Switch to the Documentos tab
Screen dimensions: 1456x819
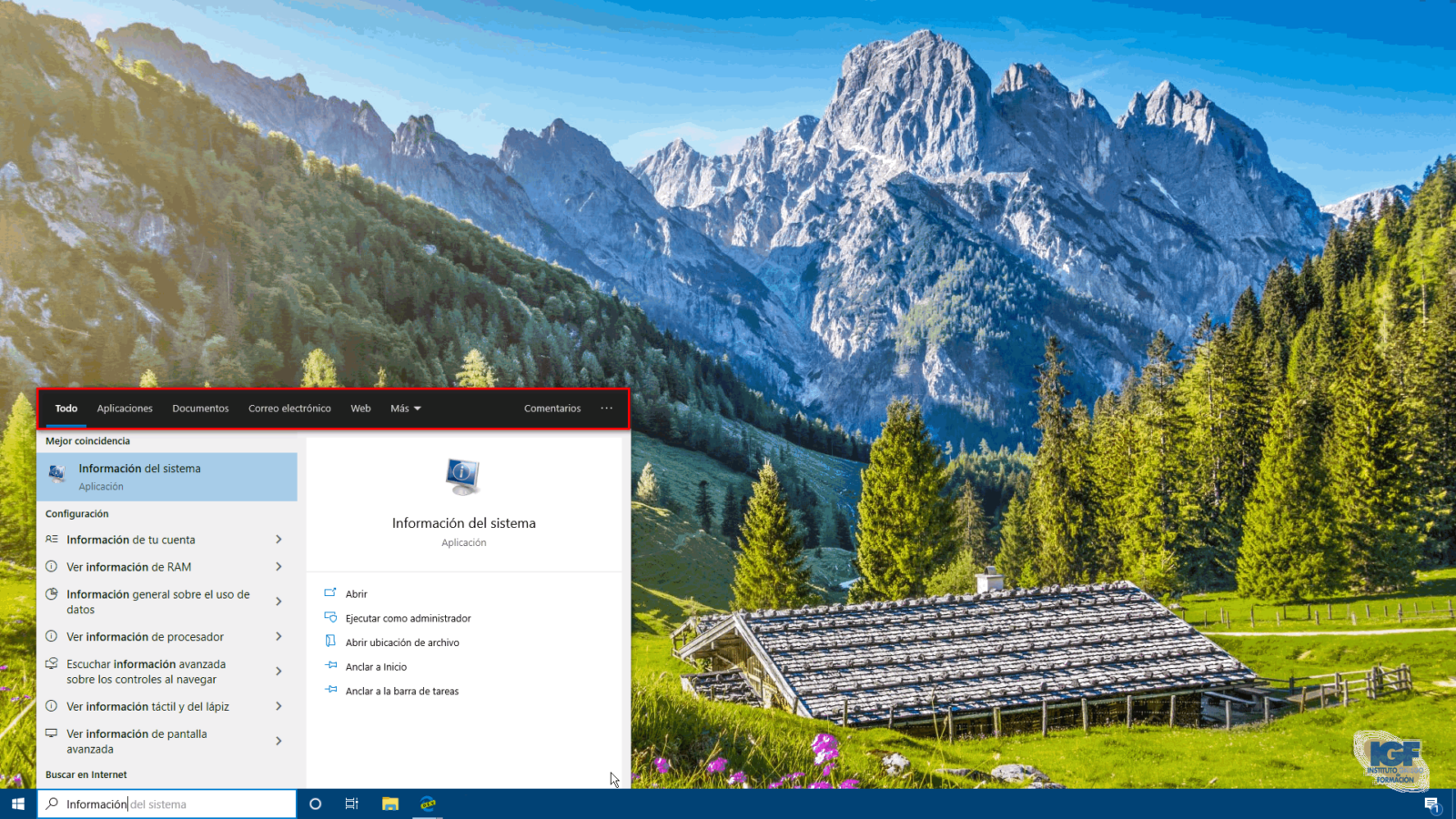[200, 409]
